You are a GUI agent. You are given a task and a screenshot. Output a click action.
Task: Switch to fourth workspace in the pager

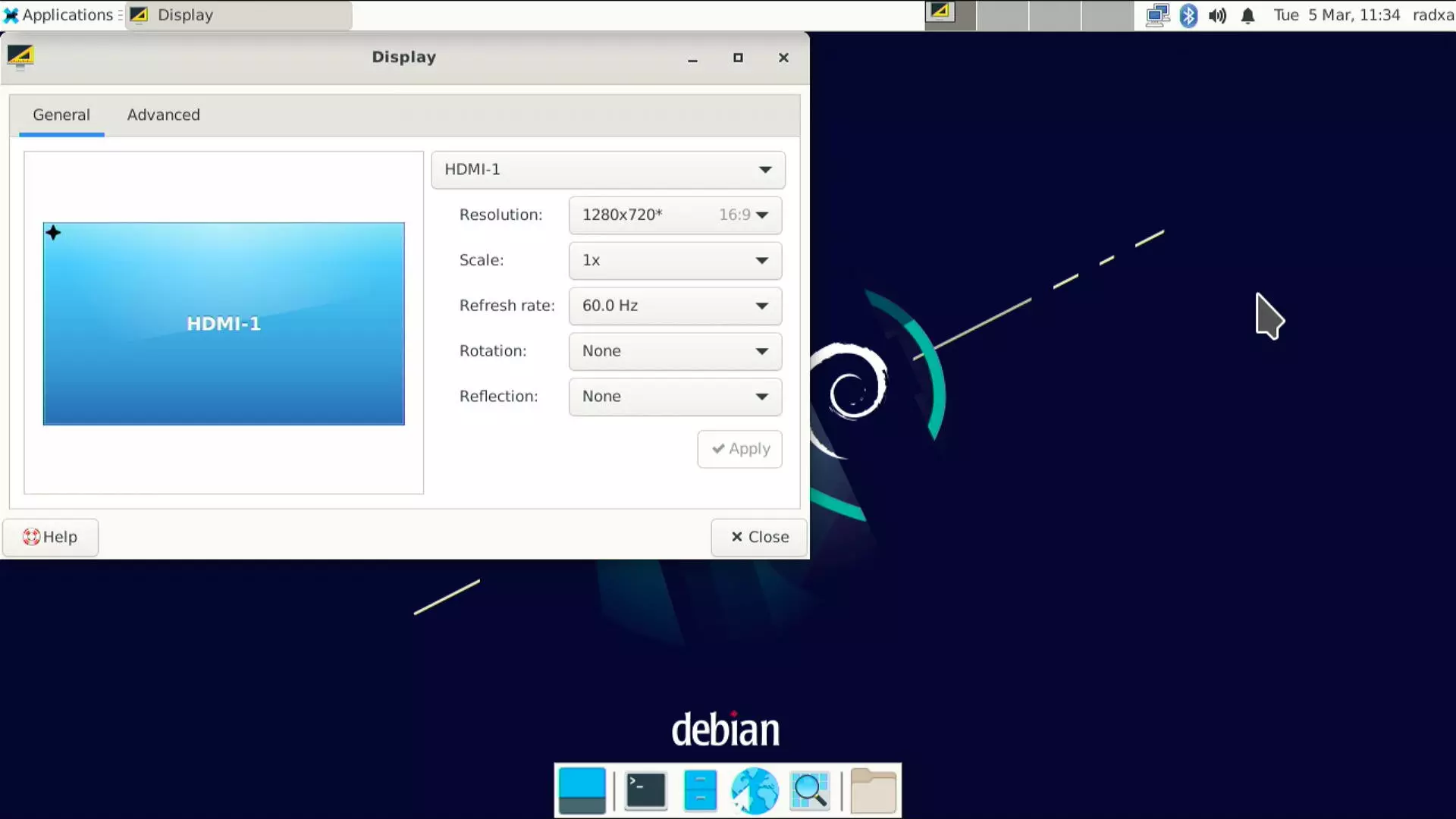[1107, 15]
